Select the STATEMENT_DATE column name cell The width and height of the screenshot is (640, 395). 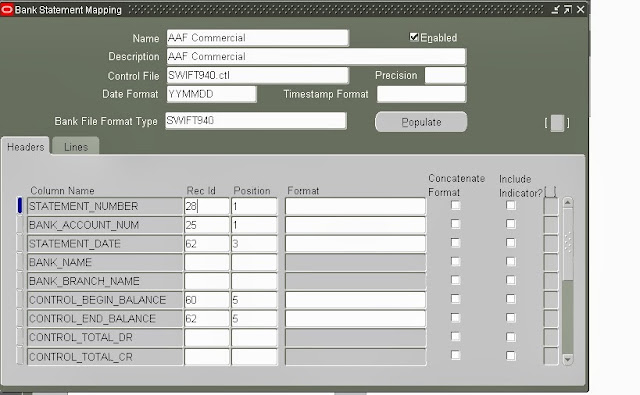pyautogui.click(x=104, y=244)
